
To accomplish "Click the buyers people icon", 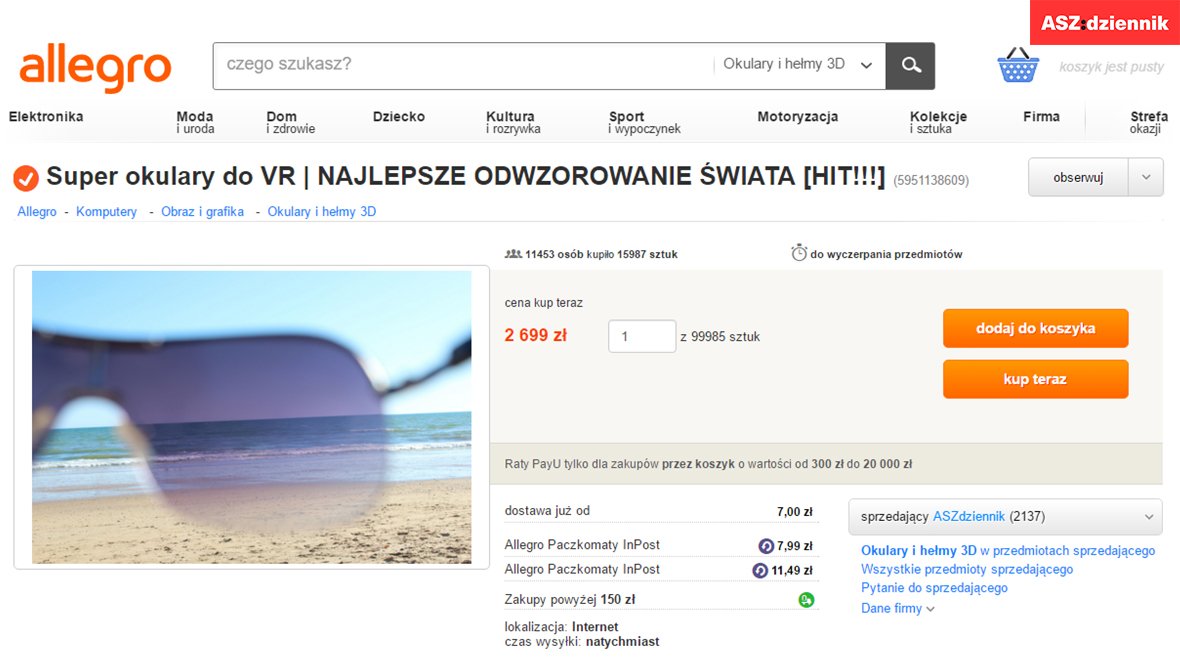I will click(513, 254).
